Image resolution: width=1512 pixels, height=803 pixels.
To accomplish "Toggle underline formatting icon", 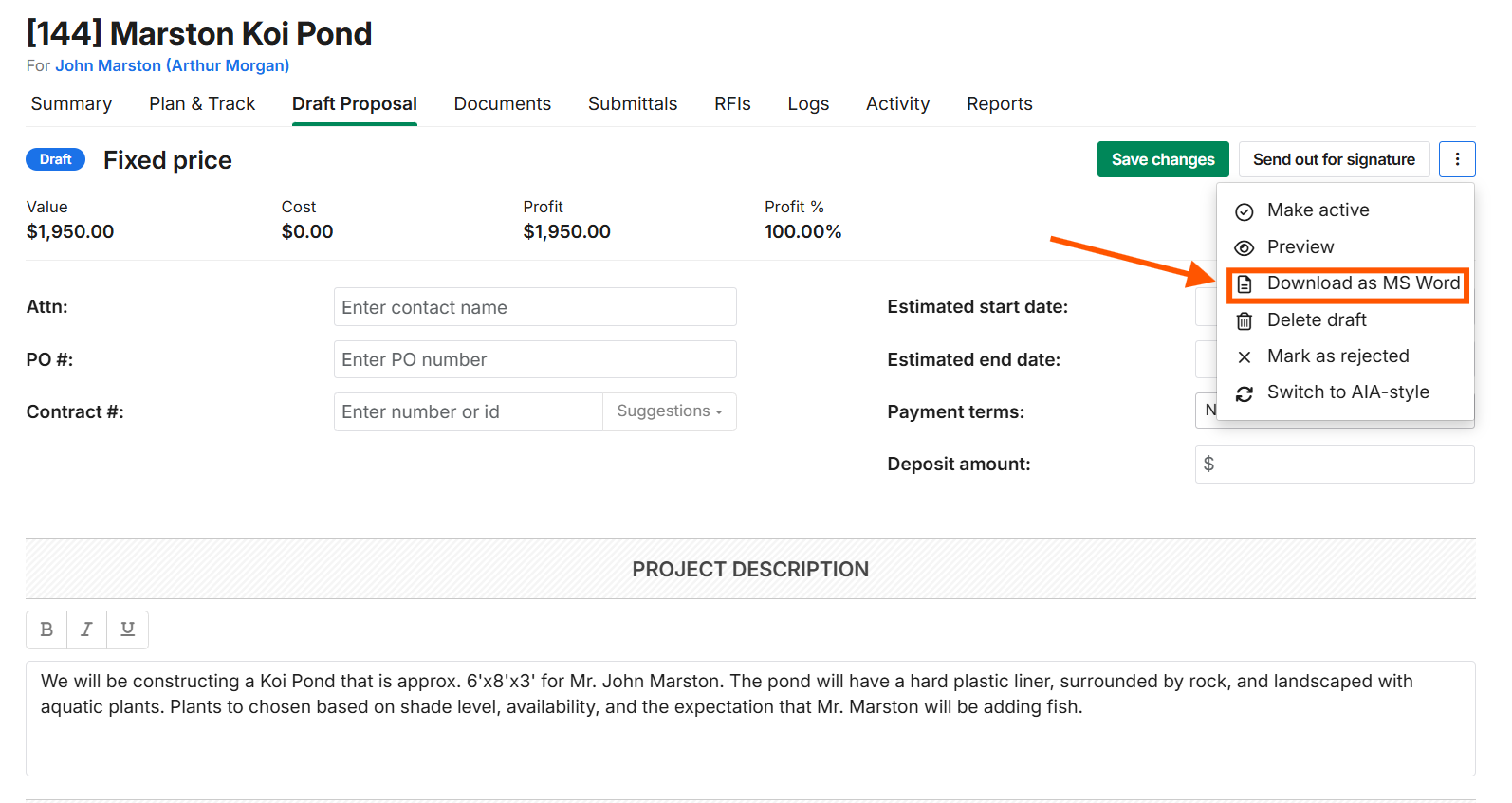I will 128,630.
